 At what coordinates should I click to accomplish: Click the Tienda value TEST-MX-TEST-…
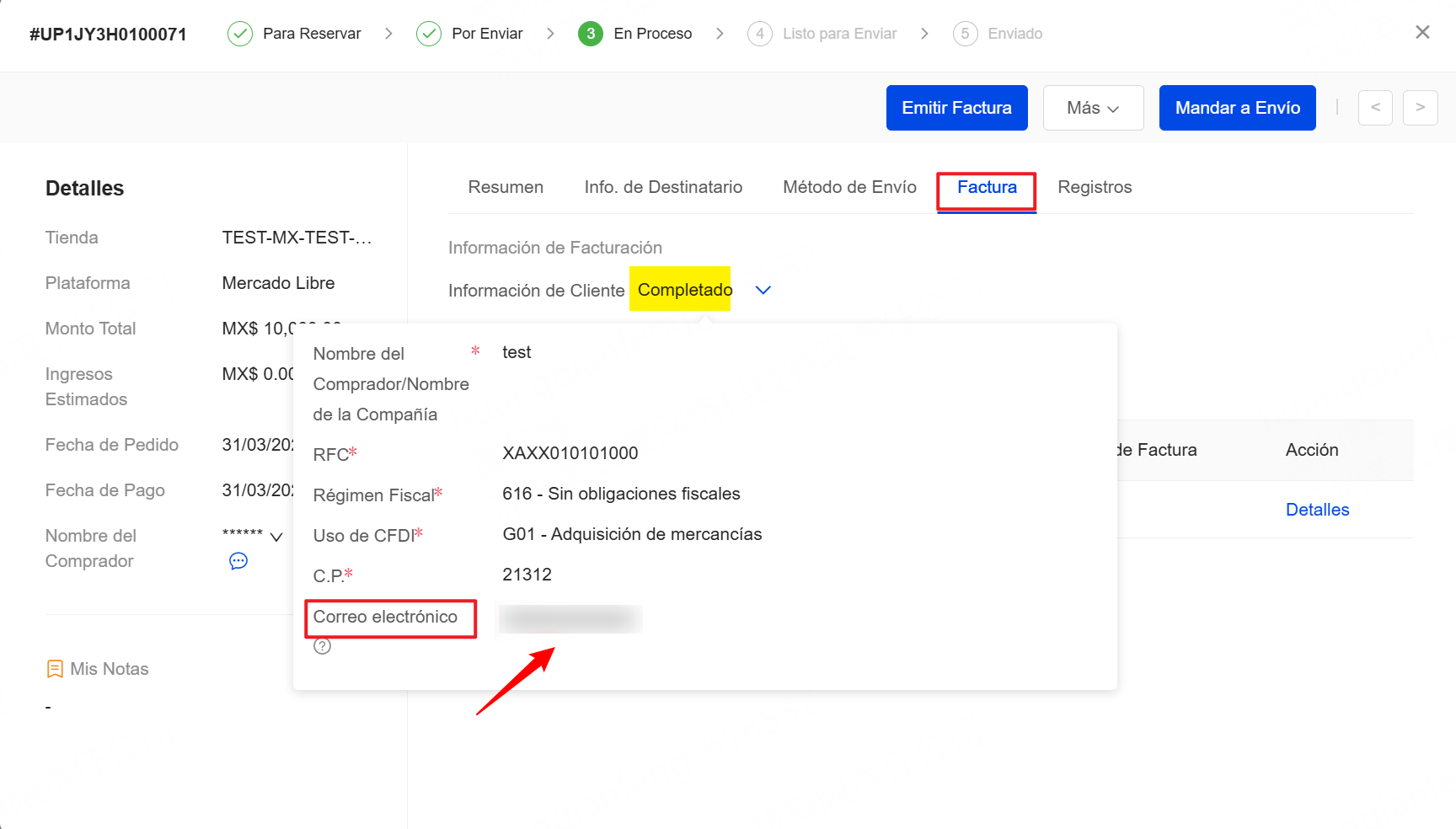pos(297,238)
